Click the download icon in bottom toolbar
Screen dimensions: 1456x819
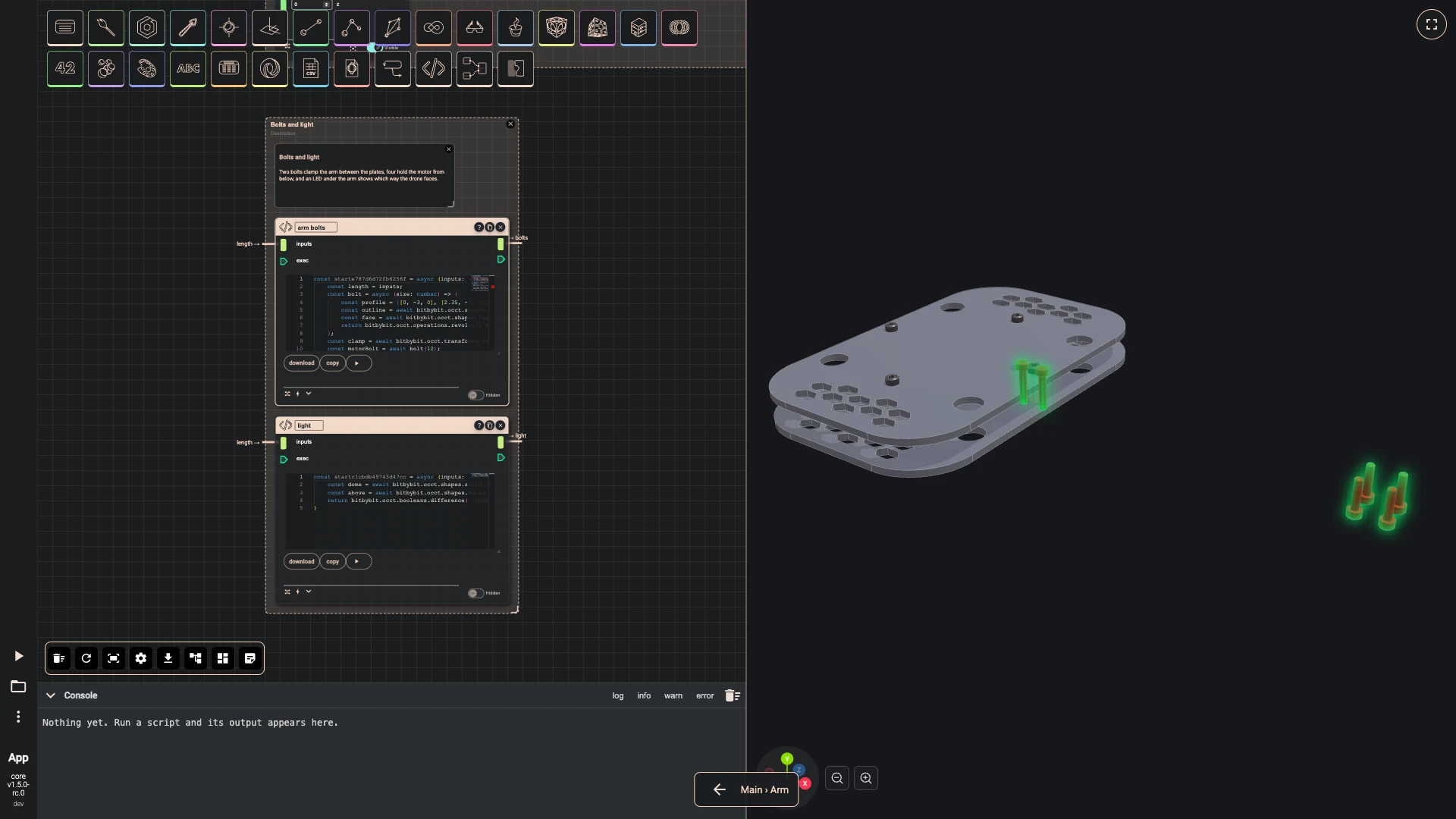168,658
